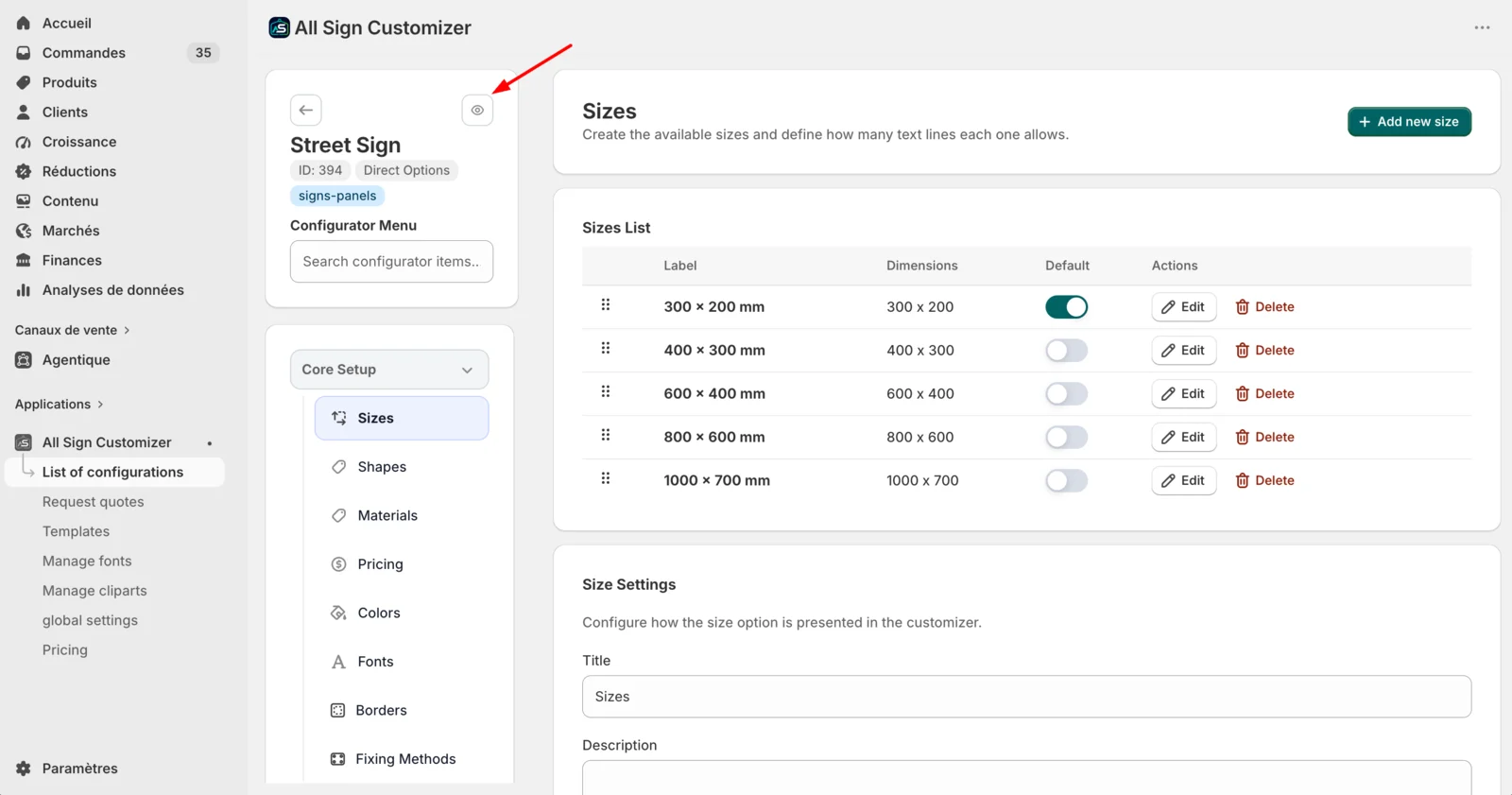Enable default toggle for 1000 × 700 mm

pos(1066,481)
